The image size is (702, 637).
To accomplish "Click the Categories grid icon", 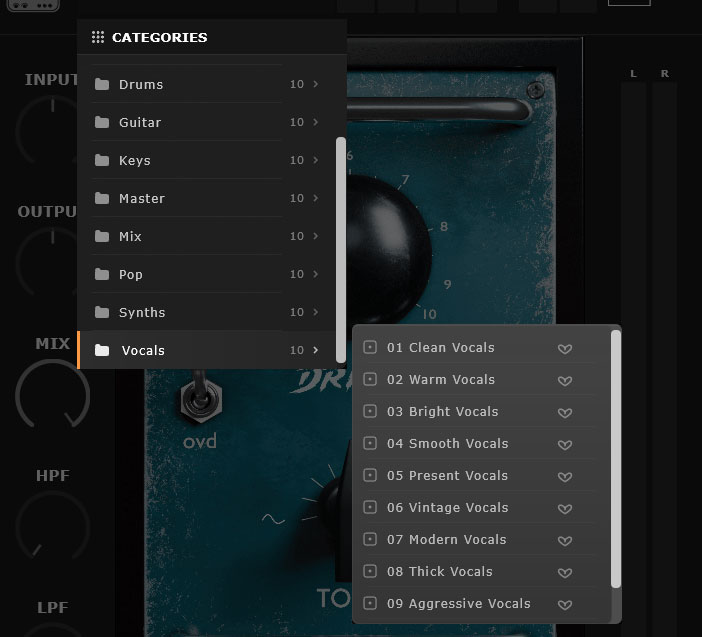I will click(x=98, y=38).
